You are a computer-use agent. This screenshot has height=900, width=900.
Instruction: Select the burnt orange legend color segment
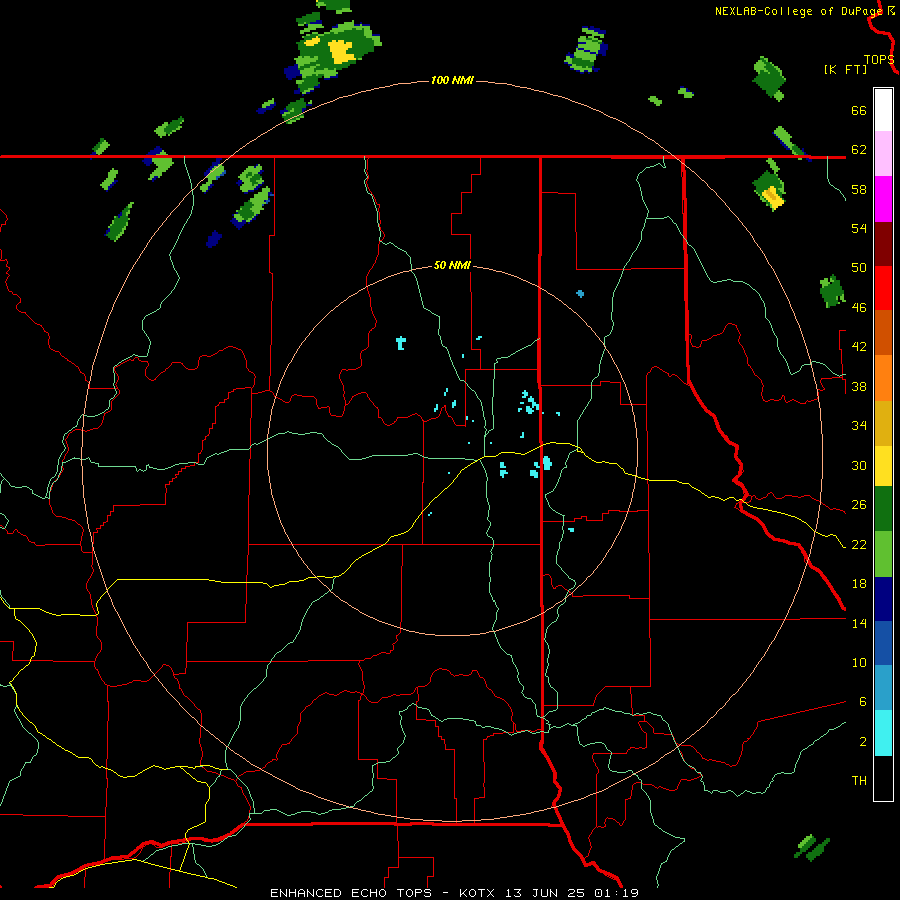(883, 332)
